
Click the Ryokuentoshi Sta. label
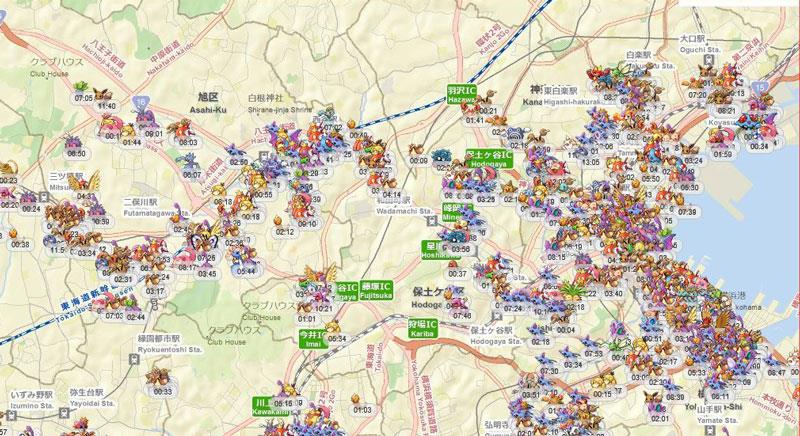[170, 350]
